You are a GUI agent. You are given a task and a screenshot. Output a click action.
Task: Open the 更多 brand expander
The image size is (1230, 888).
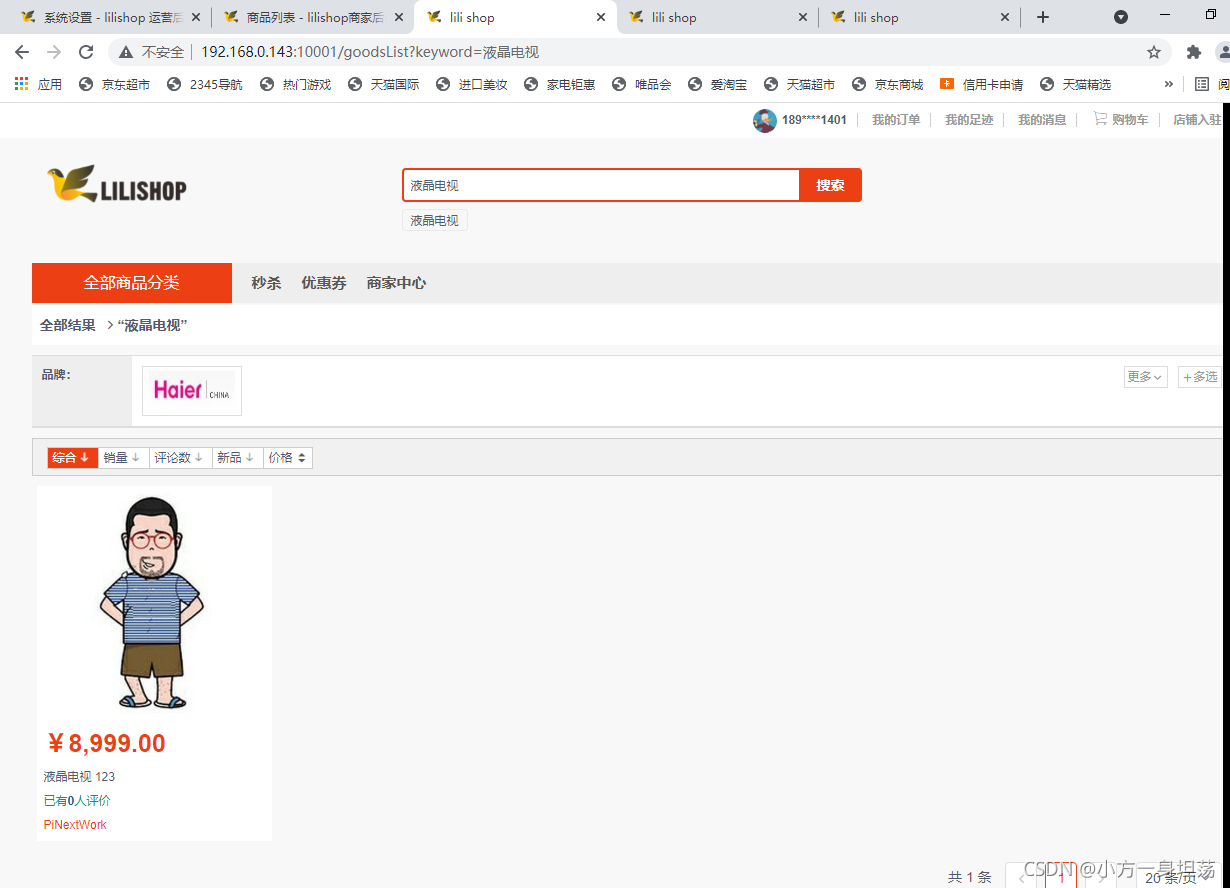click(x=1144, y=376)
